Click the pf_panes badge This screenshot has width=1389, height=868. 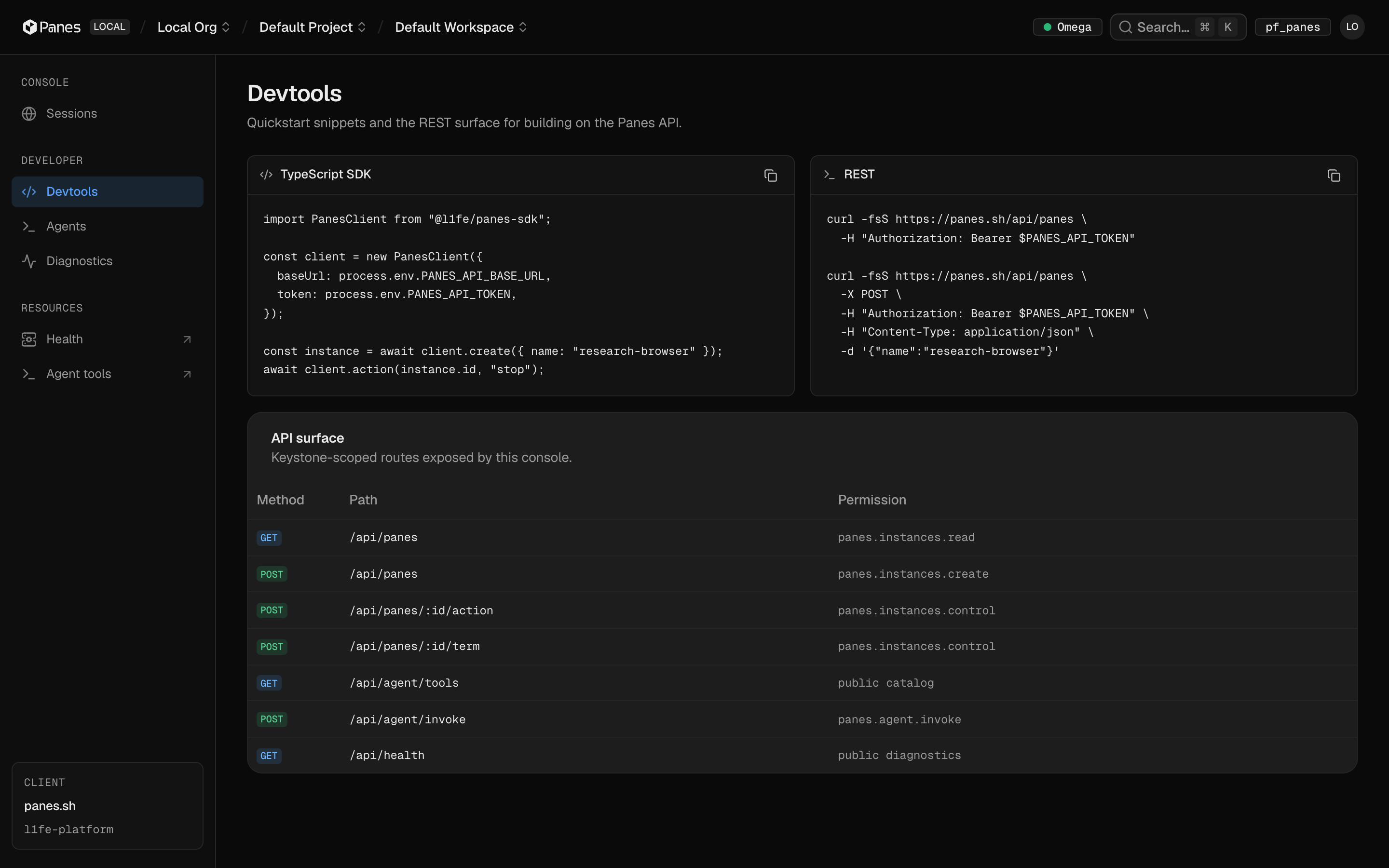[1293, 27]
